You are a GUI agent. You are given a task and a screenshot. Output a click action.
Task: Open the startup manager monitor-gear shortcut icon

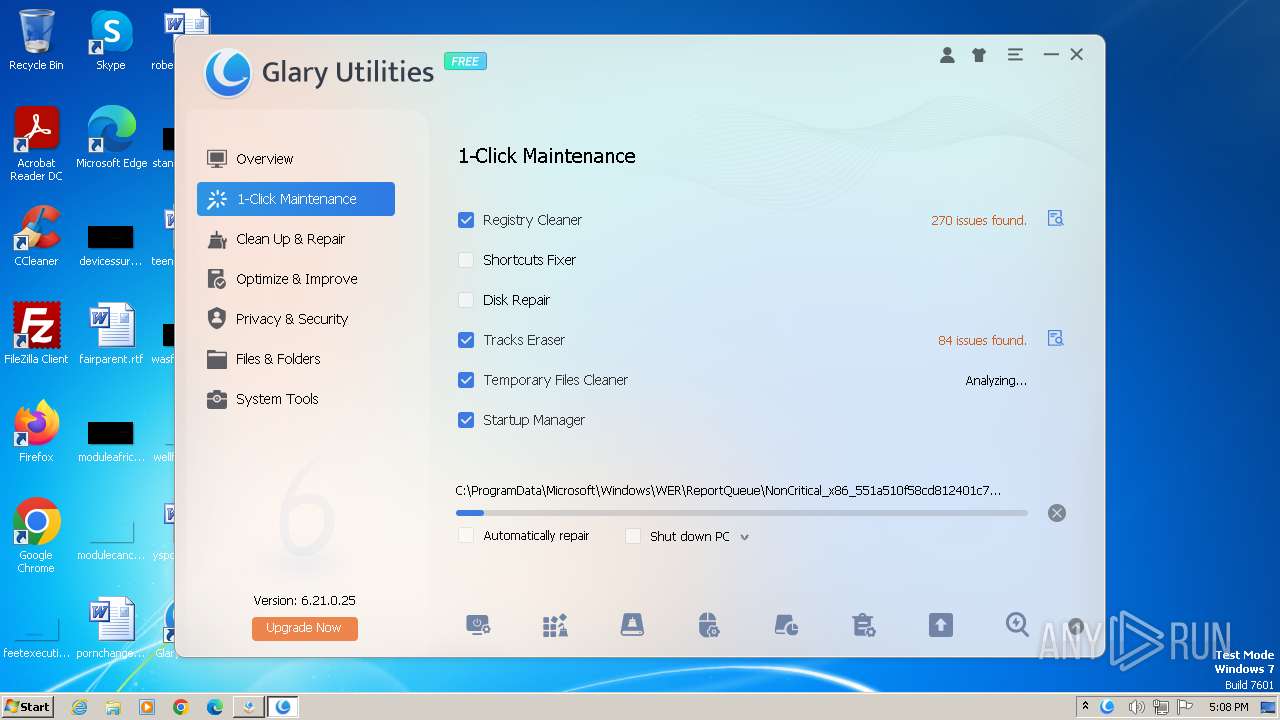click(x=479, y=626)
